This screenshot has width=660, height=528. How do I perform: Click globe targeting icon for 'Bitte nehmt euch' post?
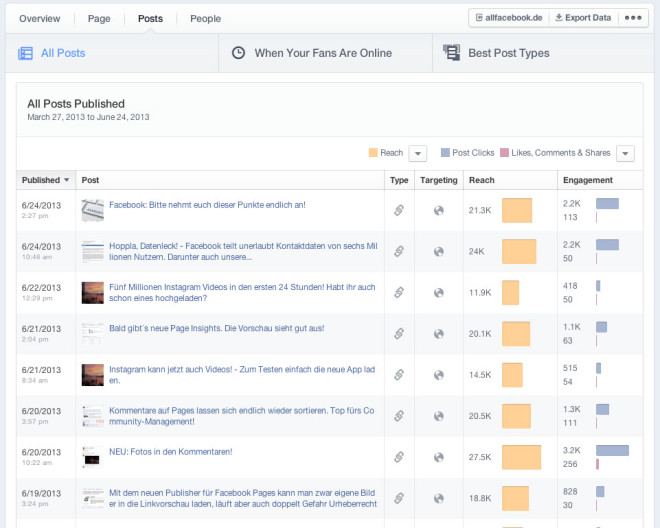pyautogui.click(x=439, y=210)
